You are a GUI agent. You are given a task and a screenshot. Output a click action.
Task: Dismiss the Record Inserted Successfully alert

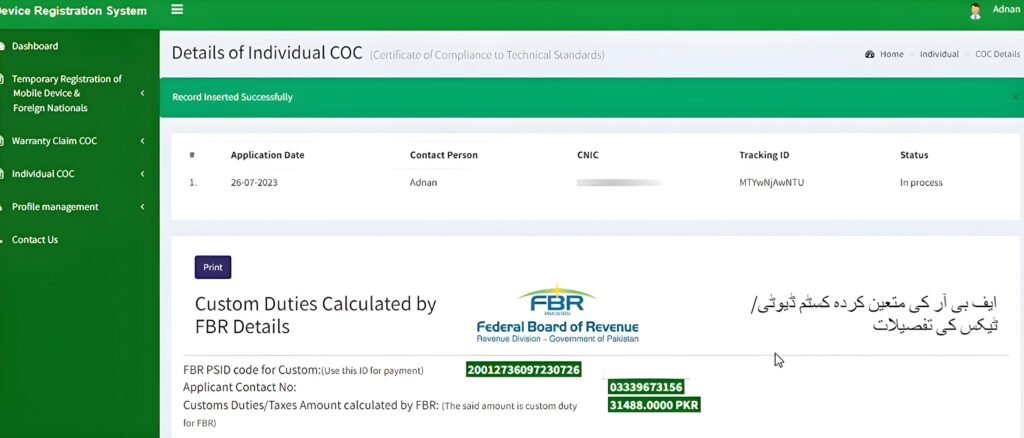tap(1016, 97)
